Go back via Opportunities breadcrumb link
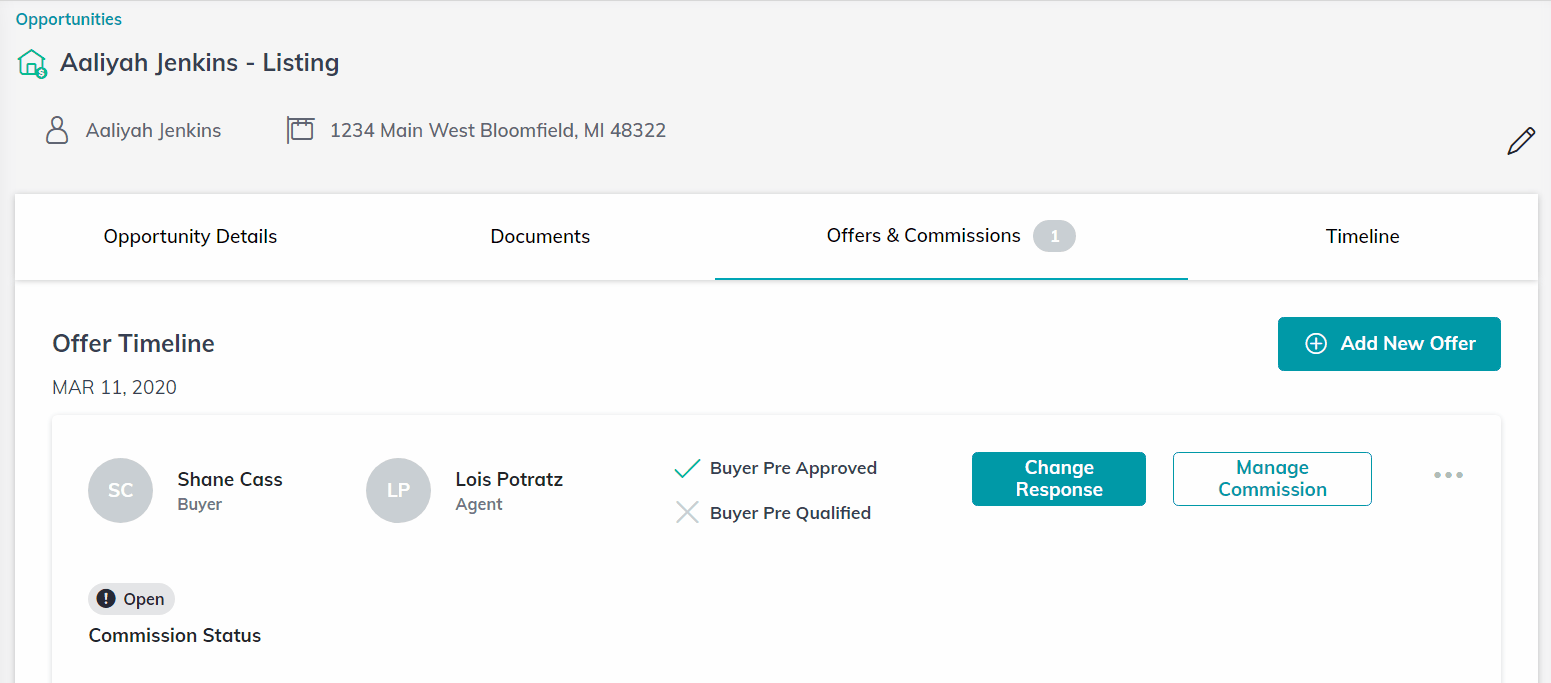This screenshot has height=683, width=1551. [x=69, y=19]
